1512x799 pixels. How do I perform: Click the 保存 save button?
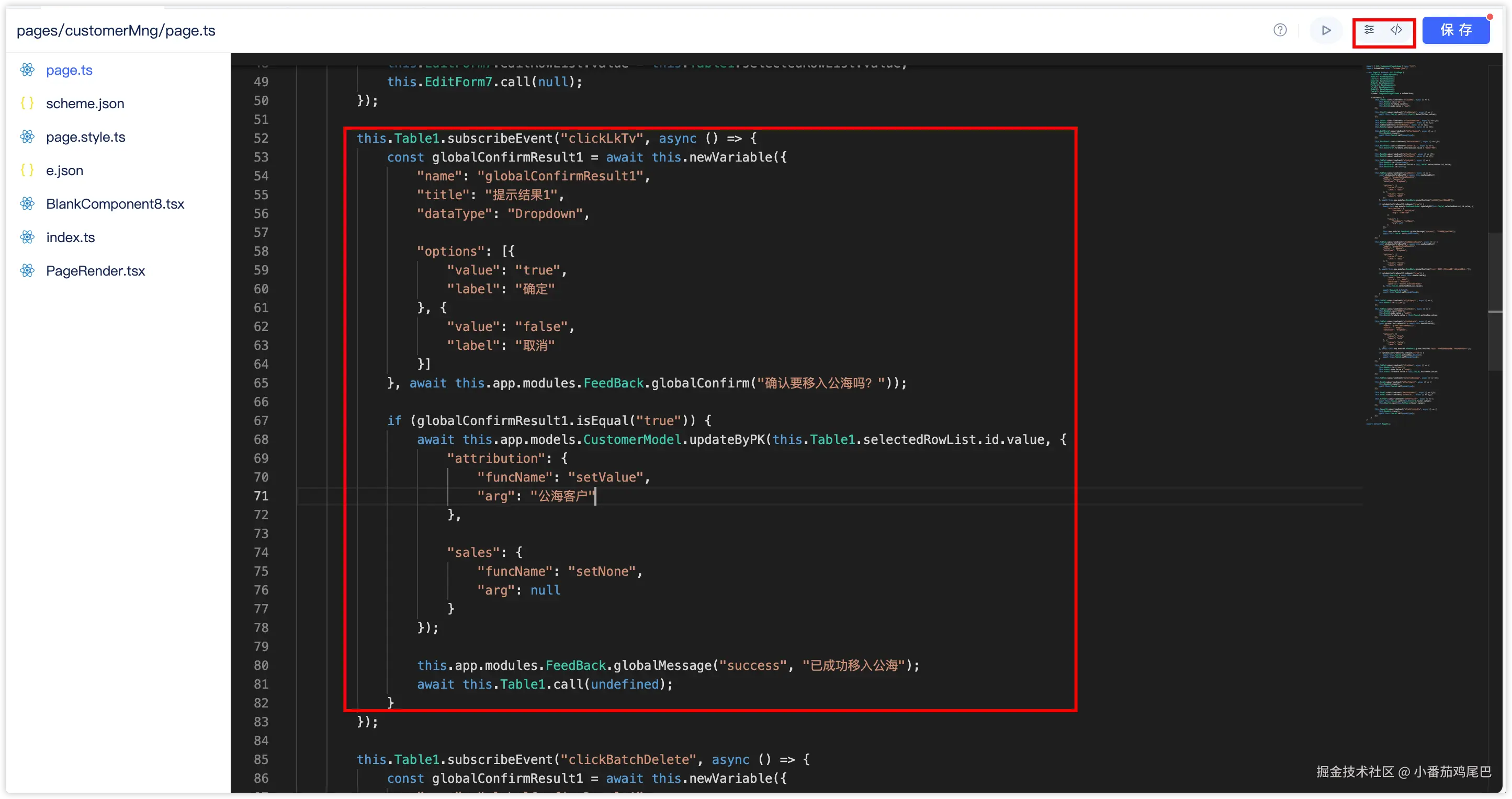pyautogui.click(x=1455, y=30)
